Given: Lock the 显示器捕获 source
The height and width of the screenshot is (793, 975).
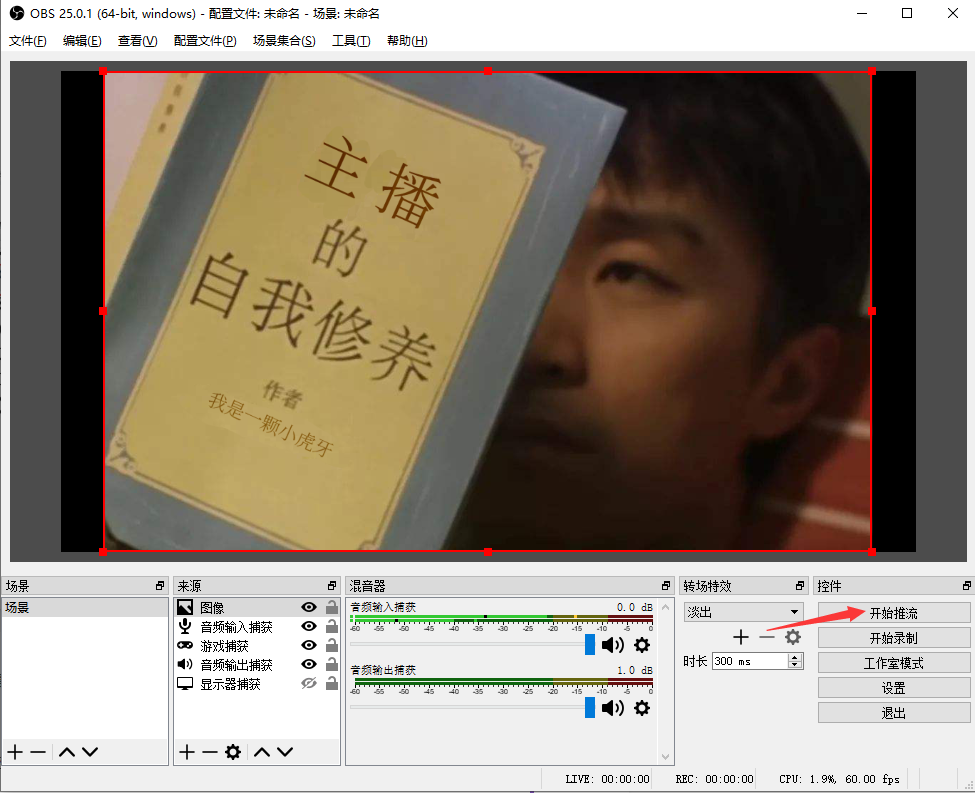Looking at the screenshot, I should tap(332, 684).
